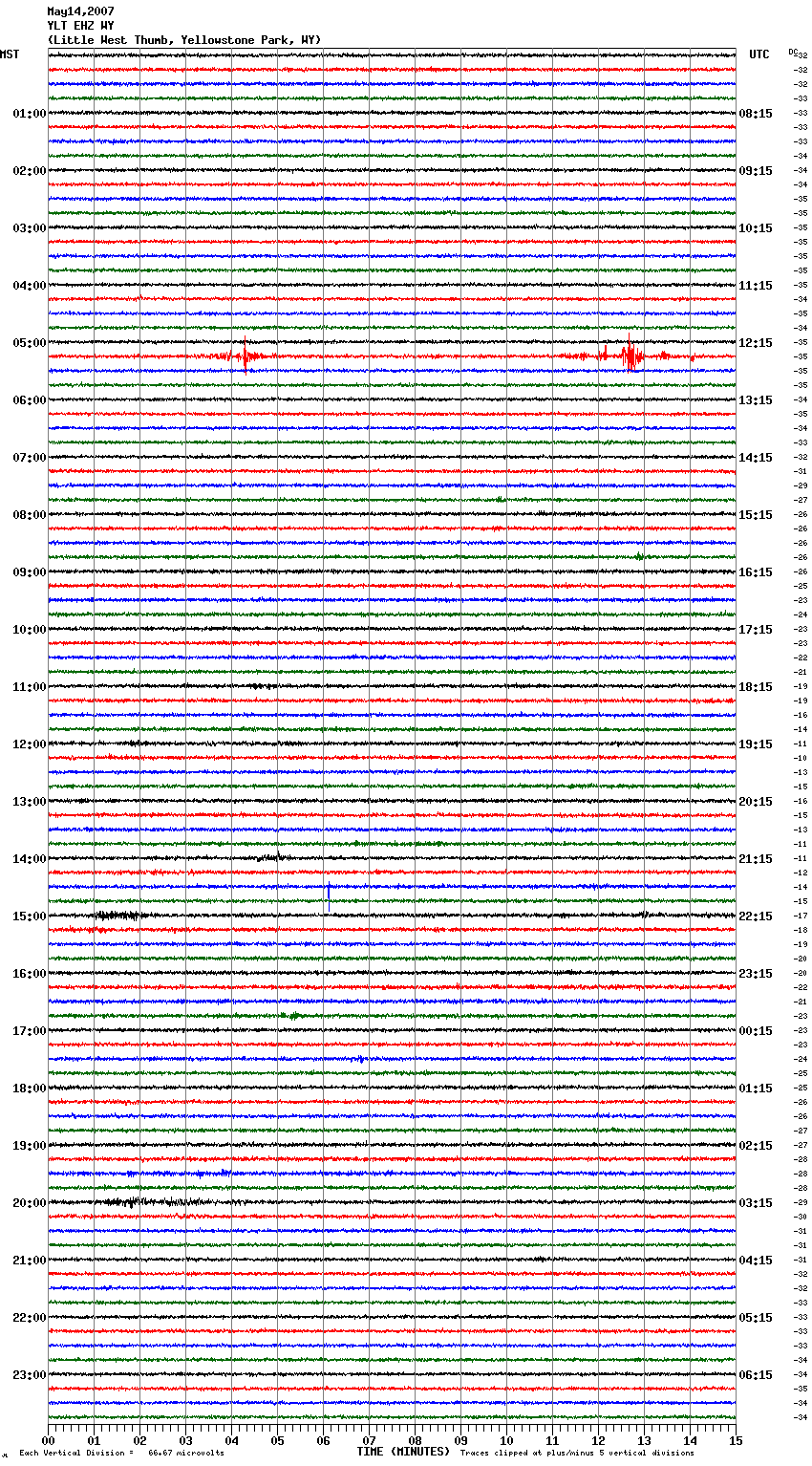Click the 15:00 MST time label
The height and width of the screenshot is (1466, 812).
[x=30, y=916]
